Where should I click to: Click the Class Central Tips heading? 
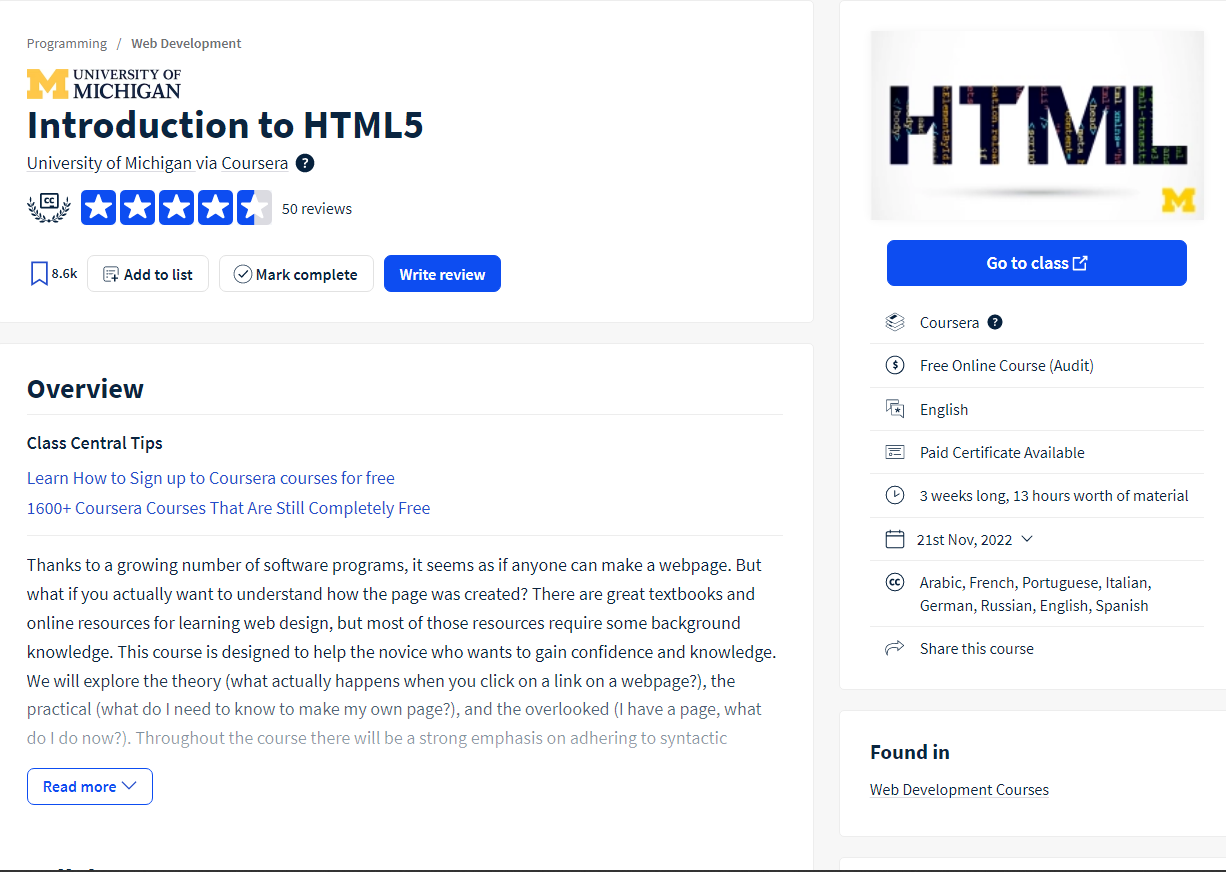click(x=95, y=443)
